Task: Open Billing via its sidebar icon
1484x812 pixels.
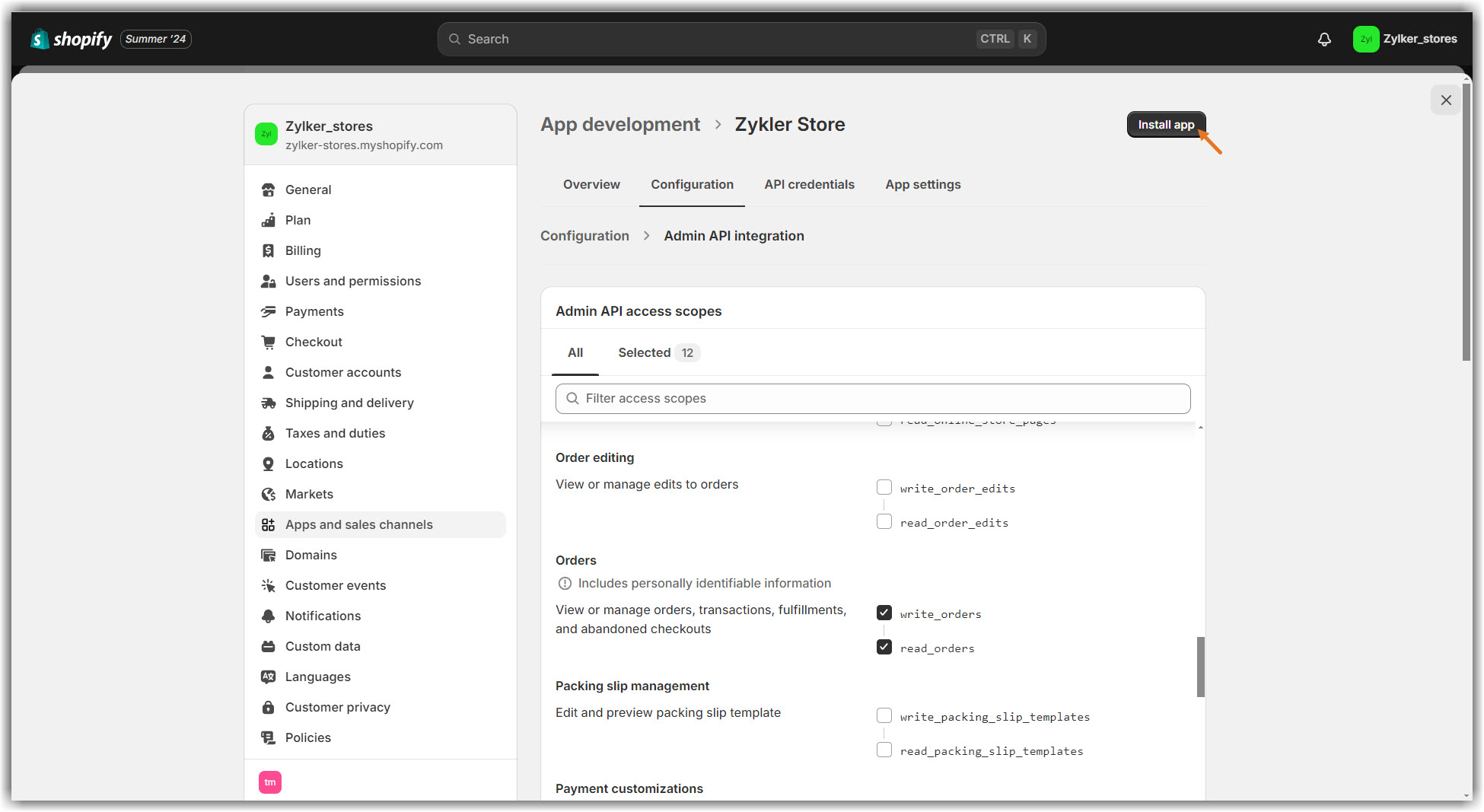Action: click(268, 250)
